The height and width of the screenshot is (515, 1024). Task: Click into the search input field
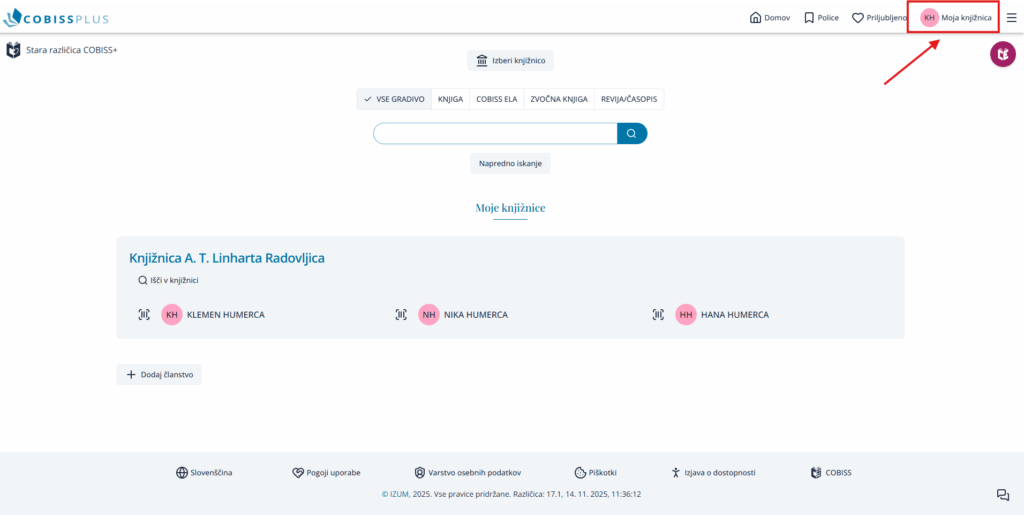click(x=495, y=133)
